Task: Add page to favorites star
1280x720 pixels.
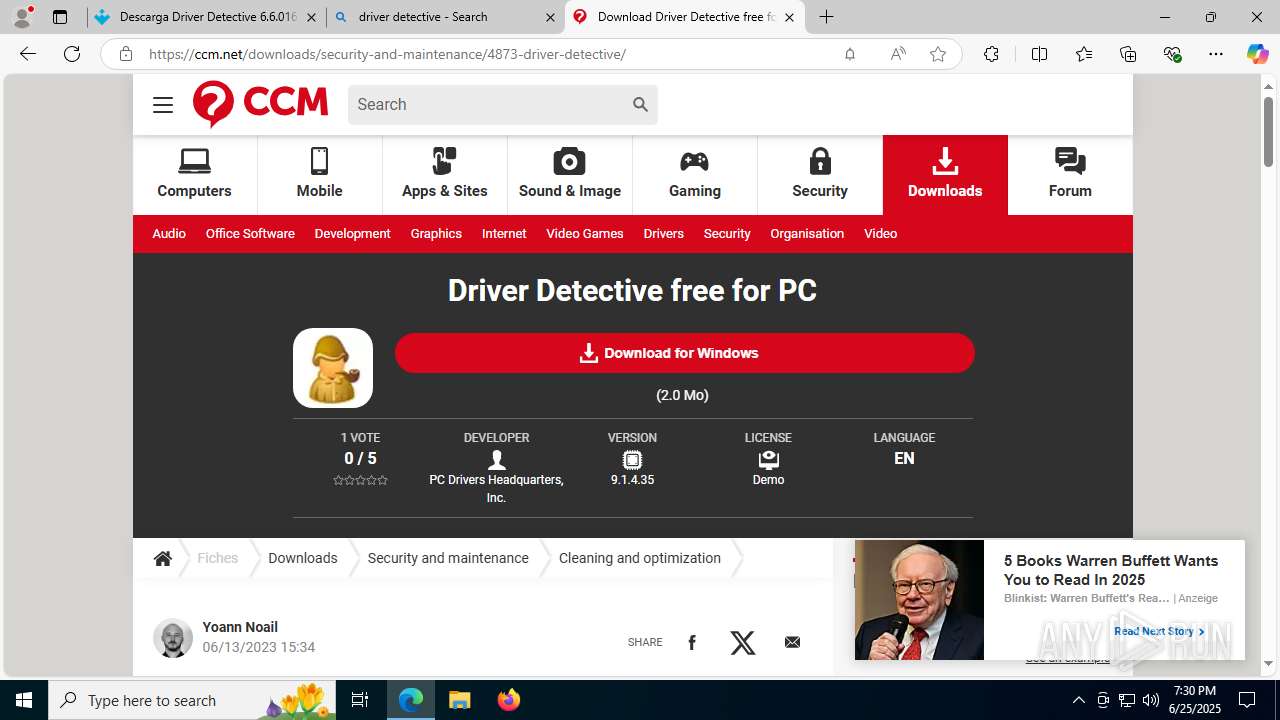Action: point(938,54)
